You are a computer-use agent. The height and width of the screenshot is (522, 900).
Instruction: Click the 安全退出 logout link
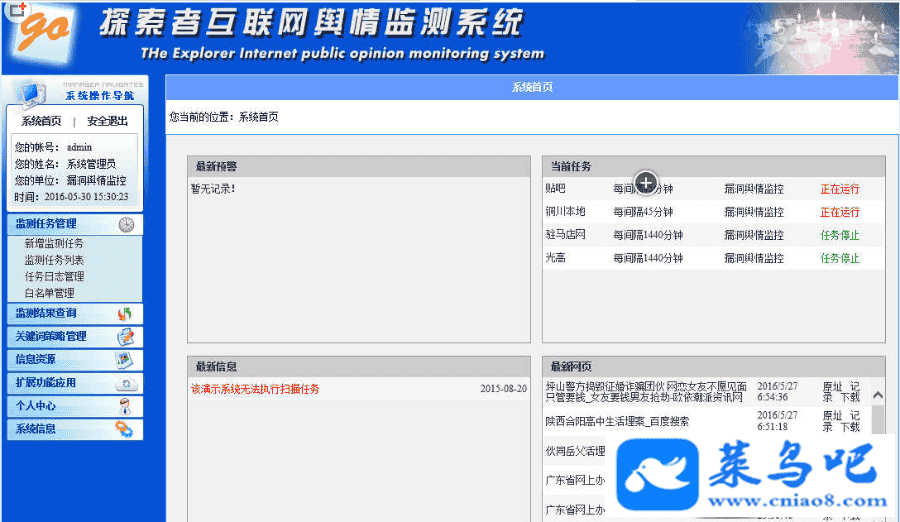107,121
